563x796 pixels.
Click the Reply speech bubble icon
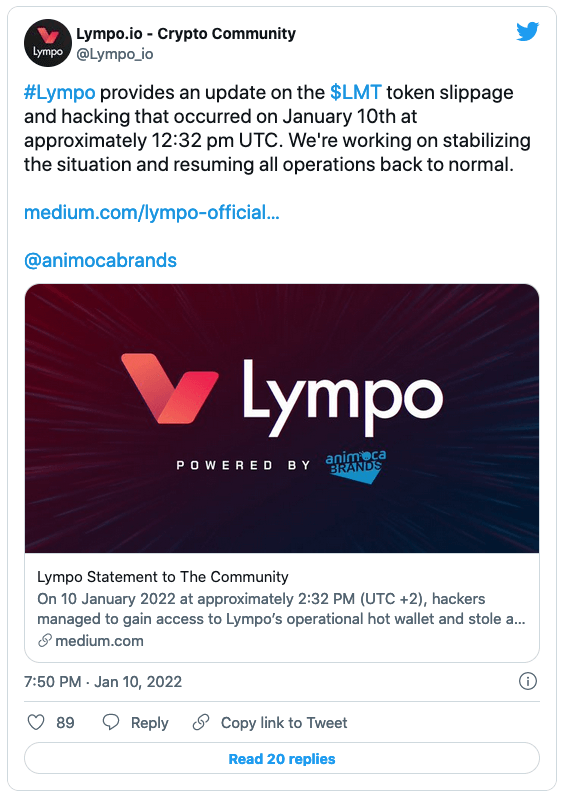[111, 722]
